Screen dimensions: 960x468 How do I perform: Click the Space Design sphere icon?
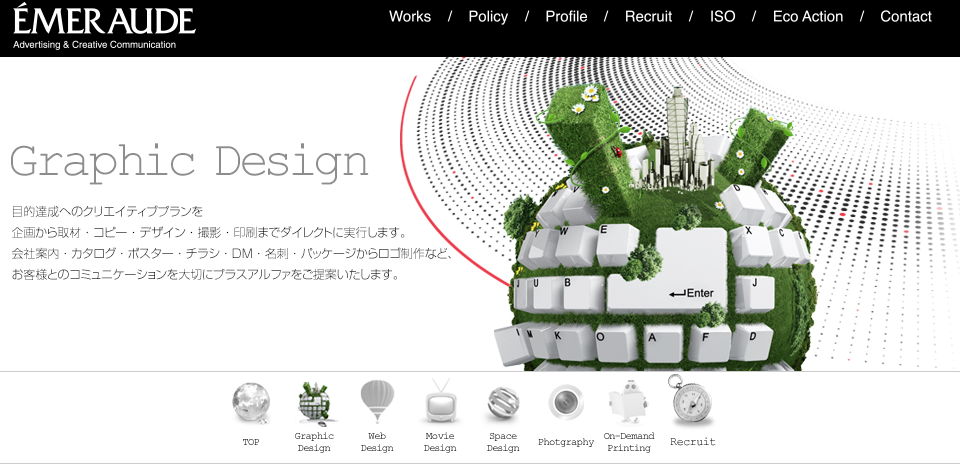click(x=503, y=403)
